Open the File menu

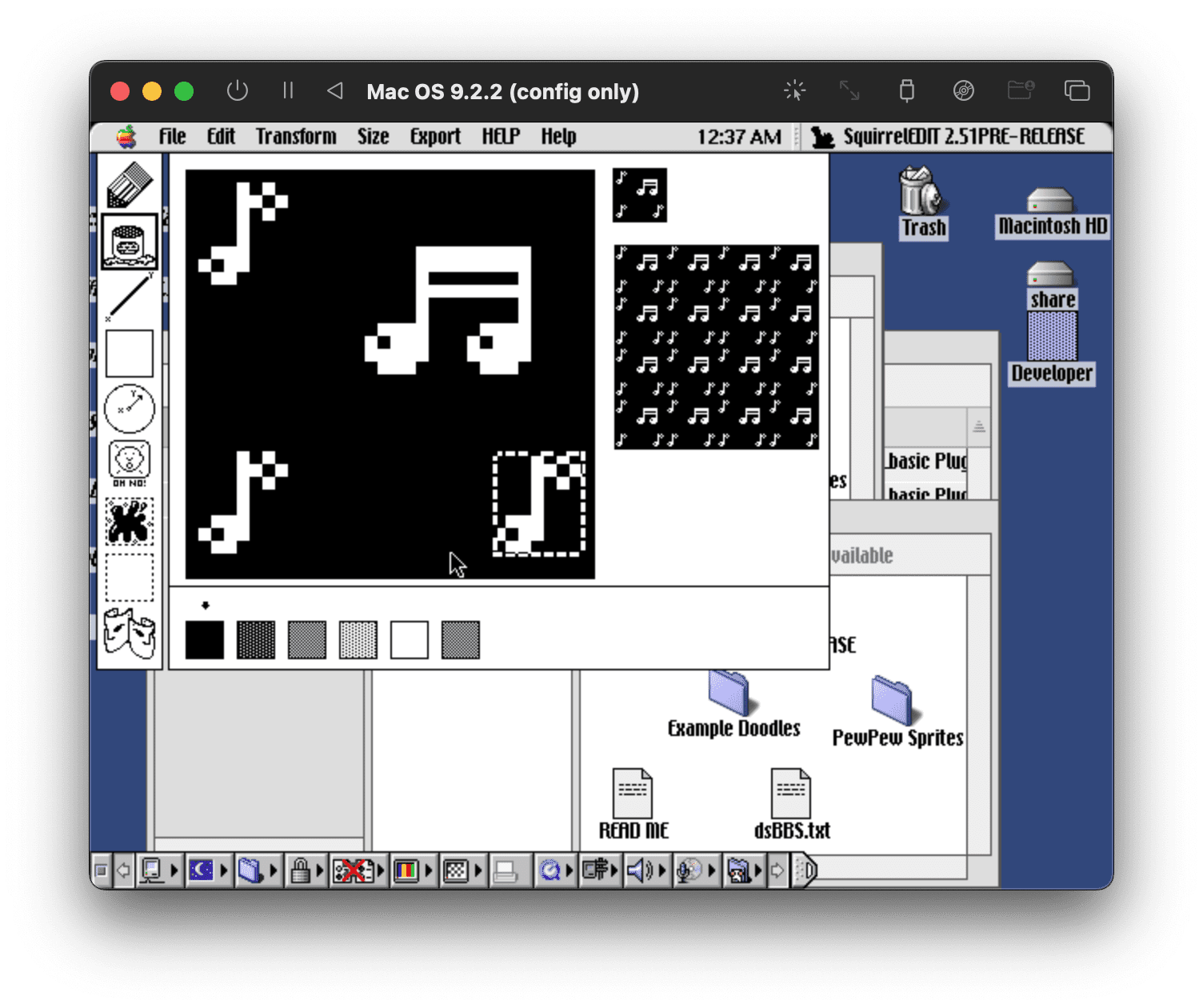[x=172, y=137]
